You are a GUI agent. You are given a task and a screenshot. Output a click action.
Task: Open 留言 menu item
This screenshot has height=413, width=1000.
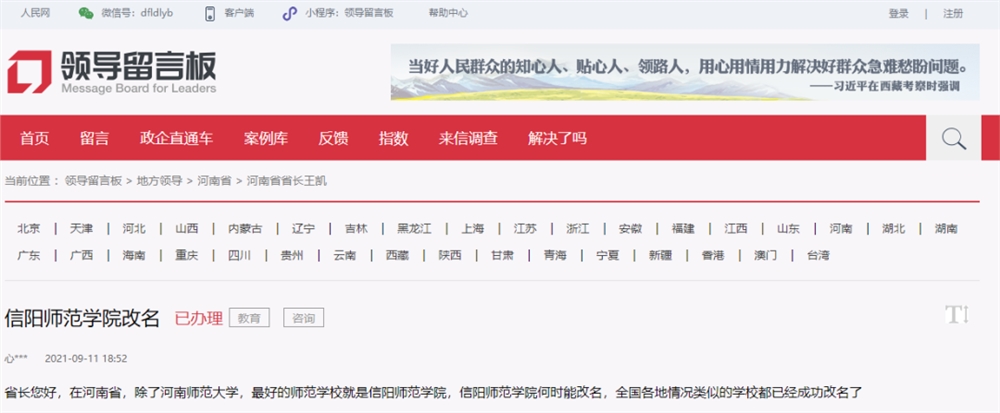[94, 138]
